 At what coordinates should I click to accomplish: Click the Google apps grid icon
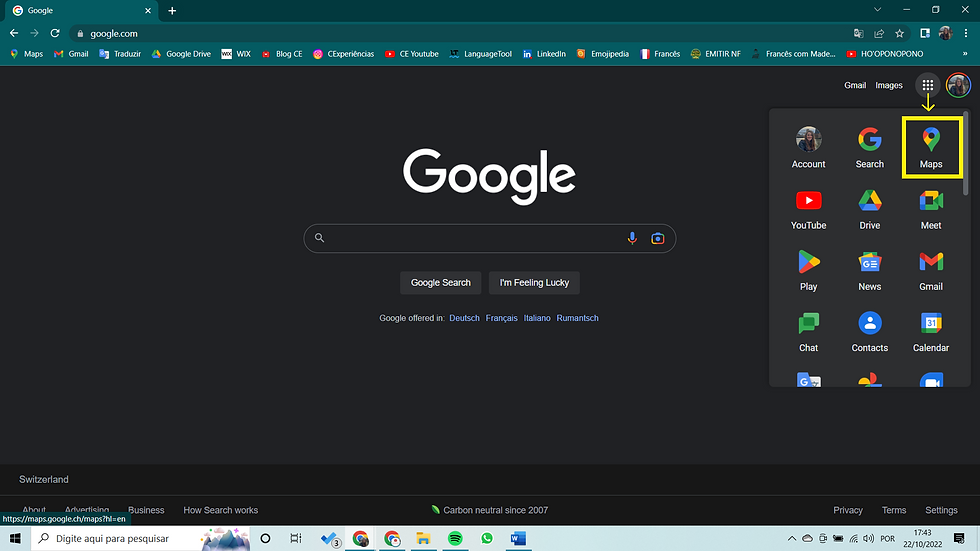click(x=928, y=85)
